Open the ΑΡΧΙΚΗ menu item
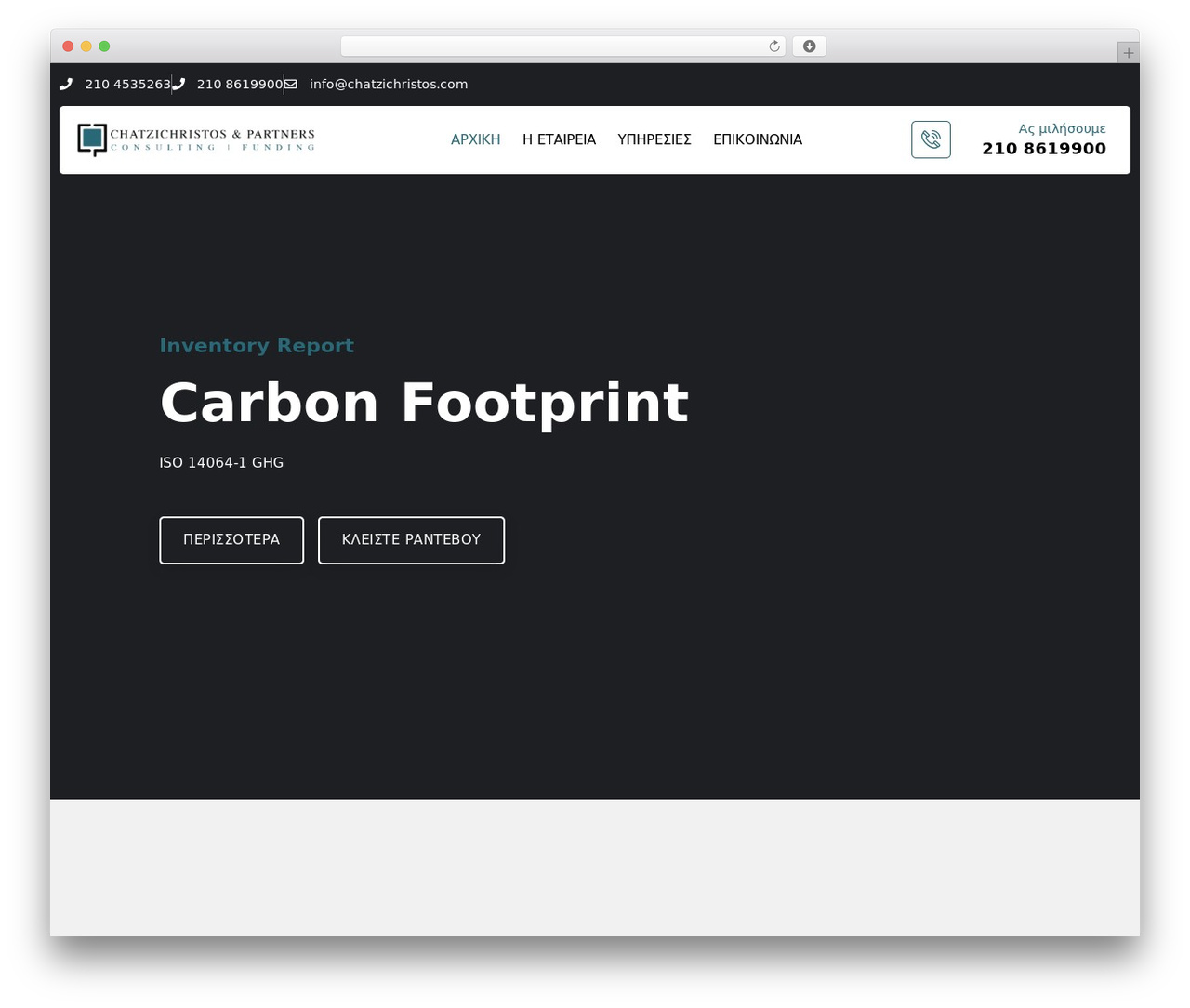Image resolution: width=1190 pixels, height=1008 pixels. 476,139
